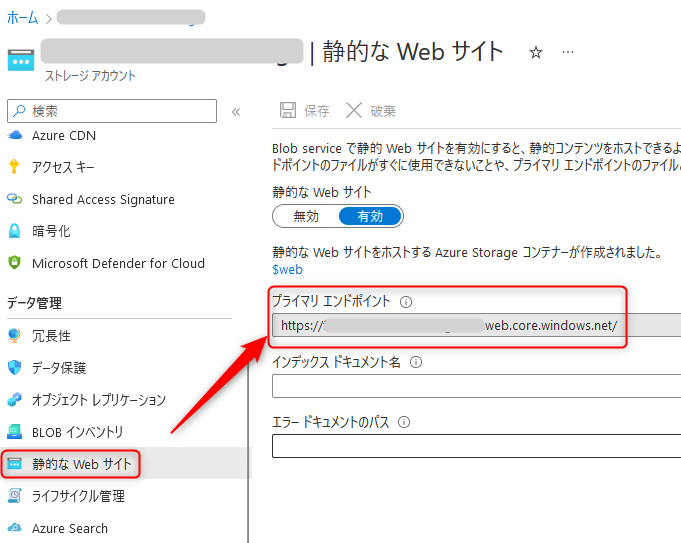
Task: Click the globe icon for 冗長性
Action: click(x=14, y=335)
